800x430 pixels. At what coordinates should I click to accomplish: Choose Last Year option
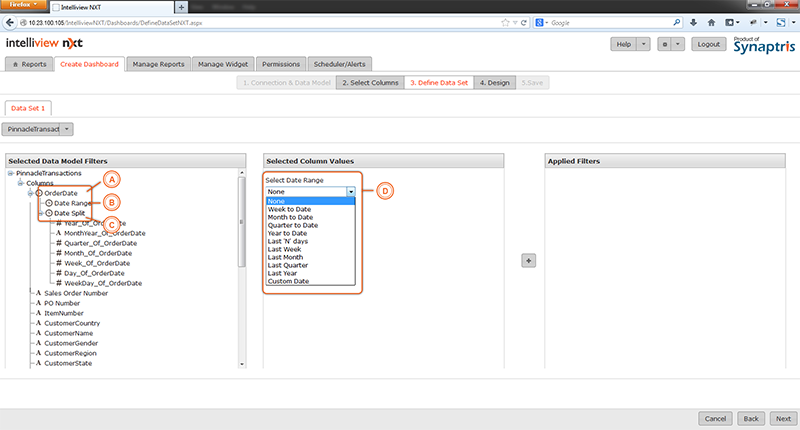point(310,273)
